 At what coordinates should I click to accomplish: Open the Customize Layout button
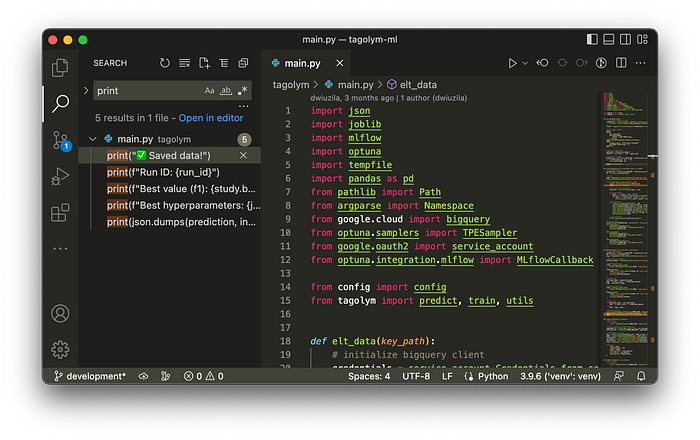[642, 39]
